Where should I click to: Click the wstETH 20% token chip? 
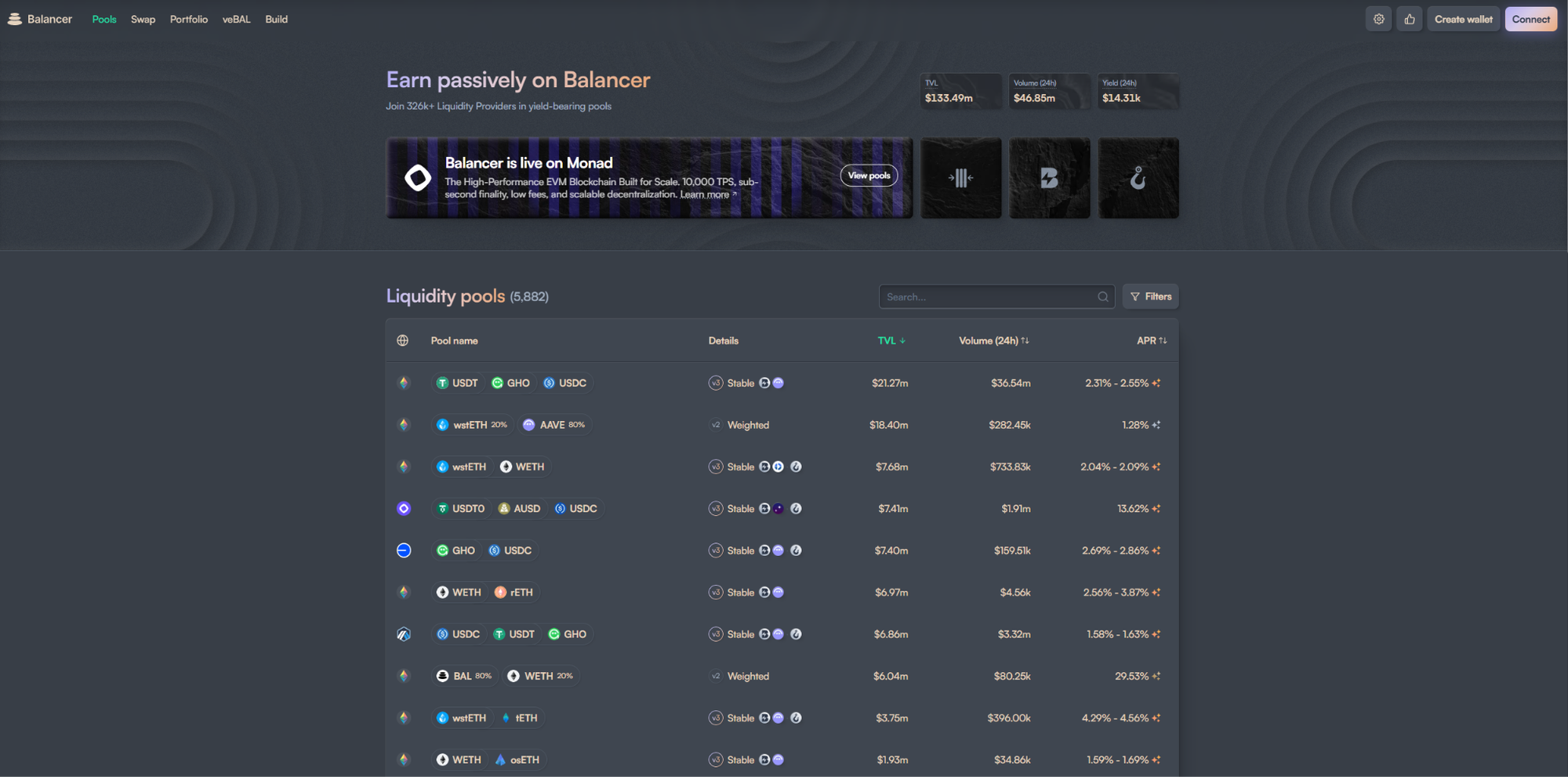tap(472, 425)
